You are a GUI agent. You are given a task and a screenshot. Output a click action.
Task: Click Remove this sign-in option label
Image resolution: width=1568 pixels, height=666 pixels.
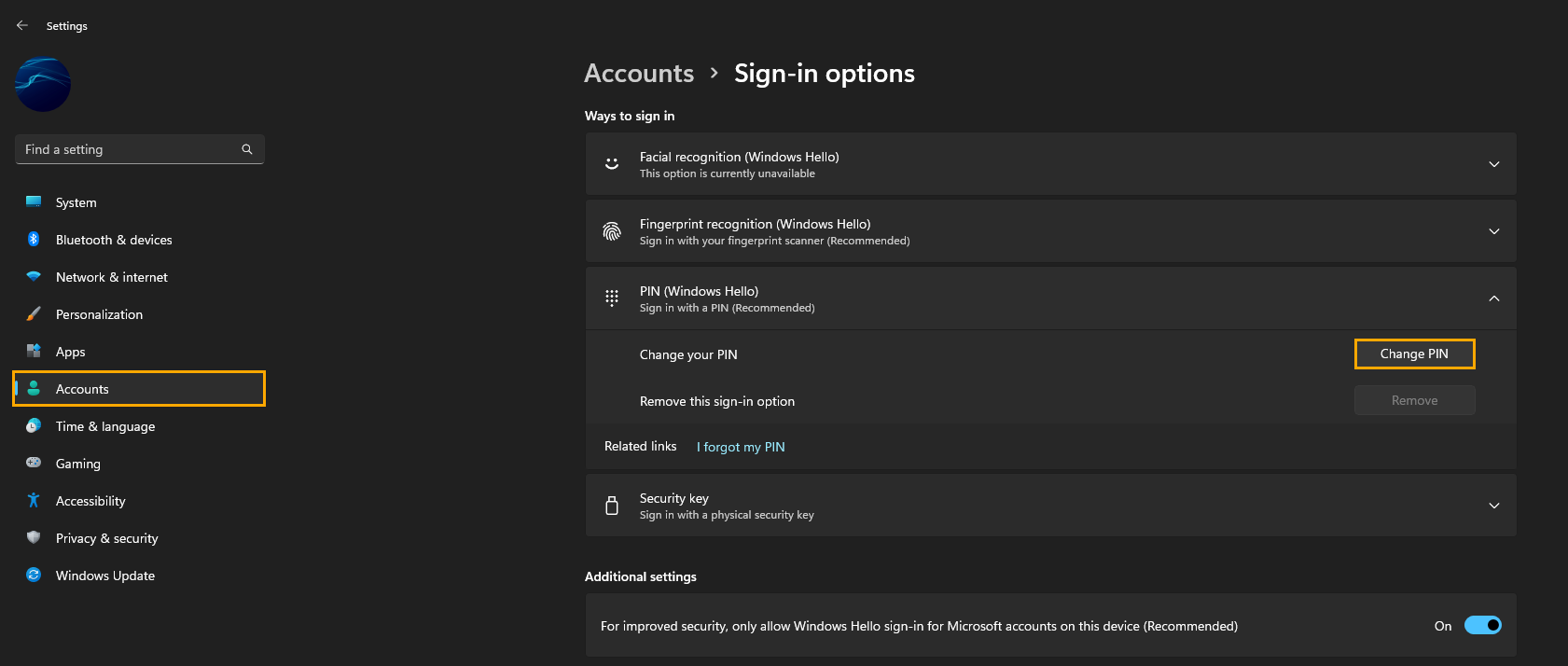717,401
